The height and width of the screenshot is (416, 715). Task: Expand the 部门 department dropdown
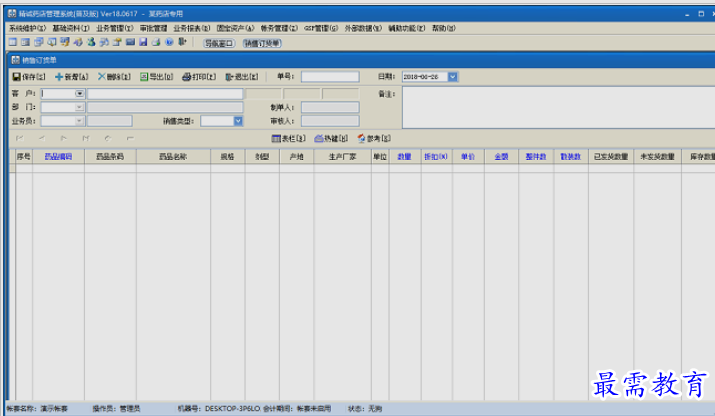coord(79,107)
